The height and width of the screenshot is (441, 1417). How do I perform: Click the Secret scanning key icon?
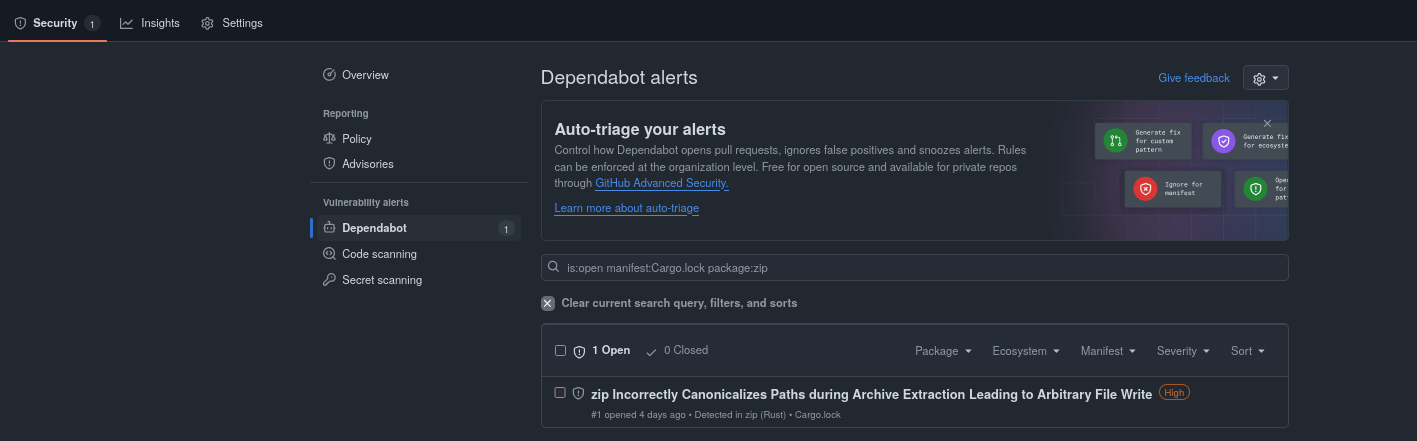coord(329,280)
